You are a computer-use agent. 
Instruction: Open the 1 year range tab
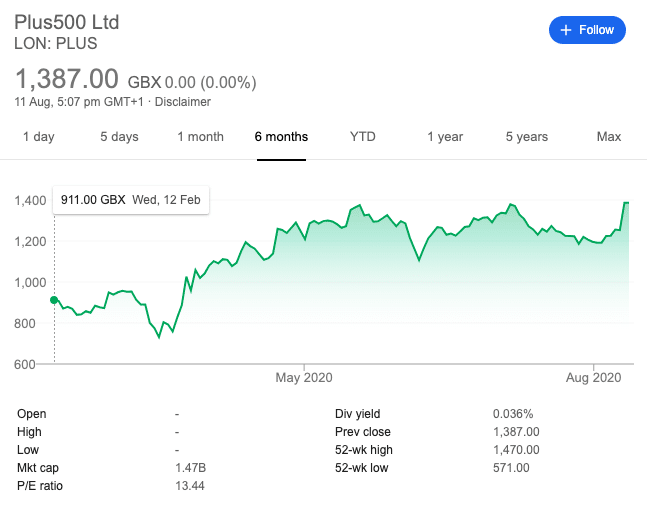[x=444, y=137]
